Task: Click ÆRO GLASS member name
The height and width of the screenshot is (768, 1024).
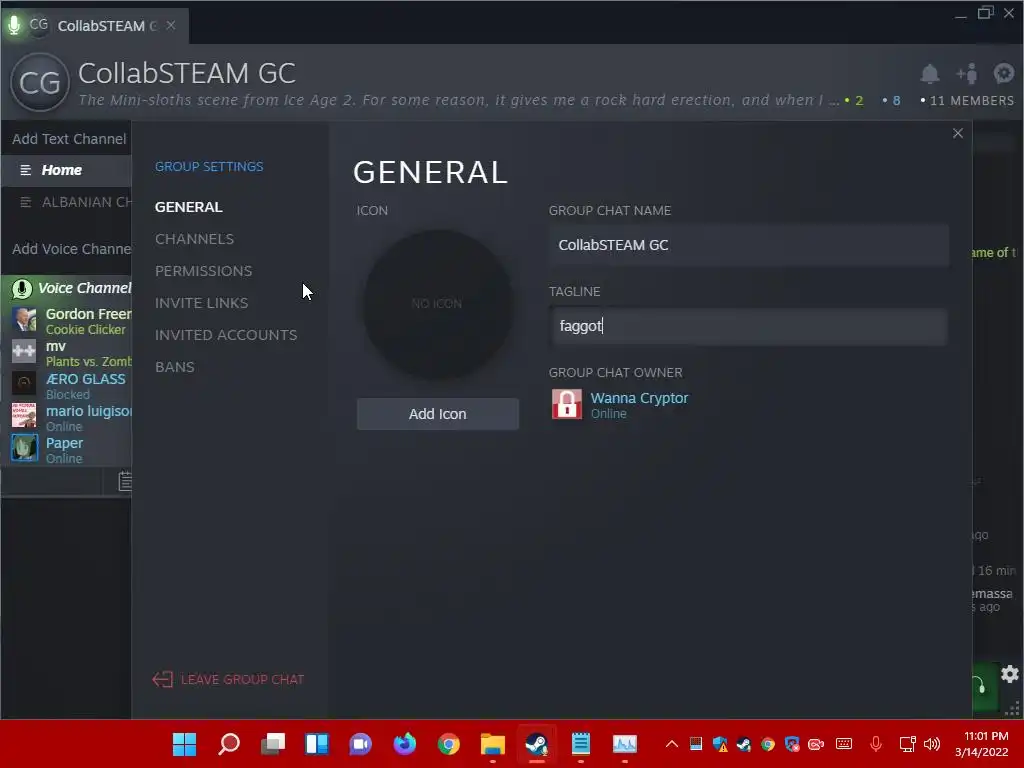Action: [86, 379]
